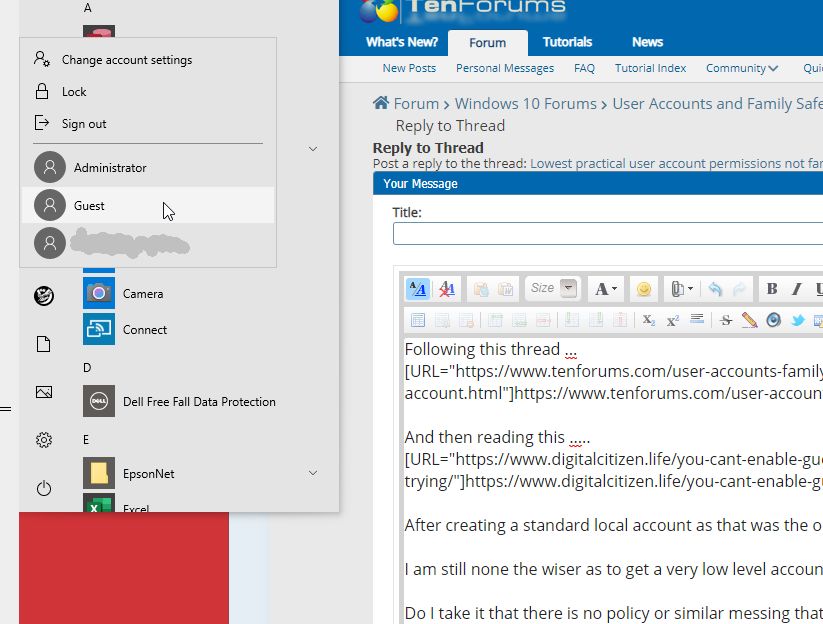Go to Forum breadcrumb link
823x624 pixels.
pyautogui.click(x=416, y=103)
